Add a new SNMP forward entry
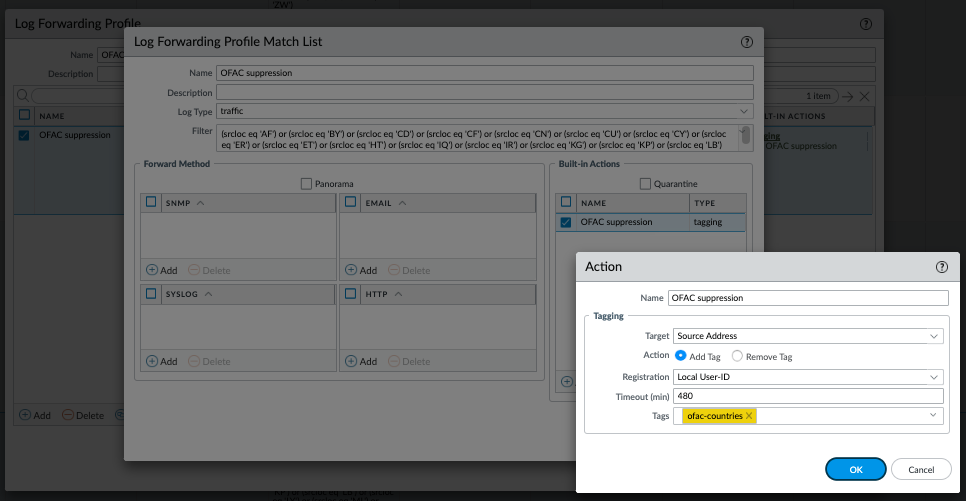 [161, 270]
